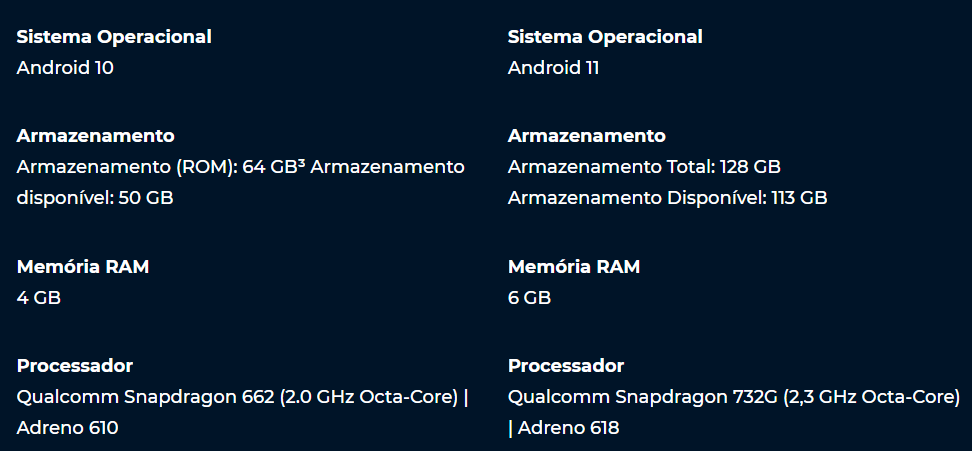Click the Memória RAM heading above 6 GB
Viewport: 972px width, 451px height.
point(574,267)
